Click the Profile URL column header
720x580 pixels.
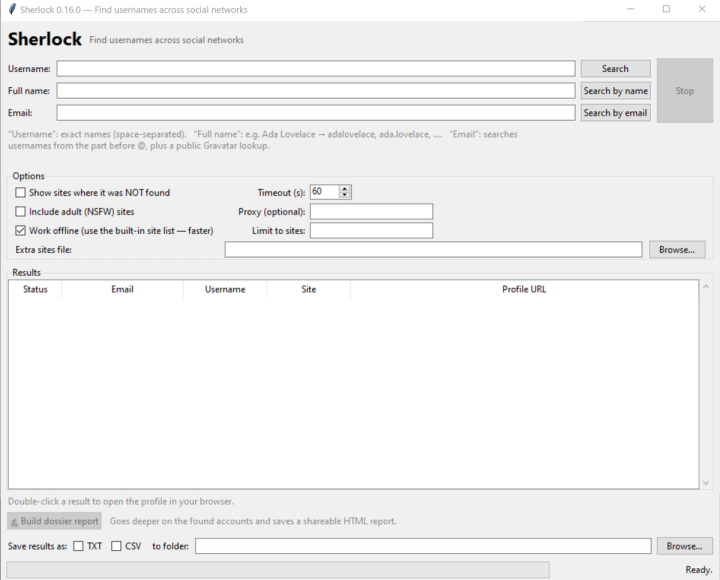[524, 289]
